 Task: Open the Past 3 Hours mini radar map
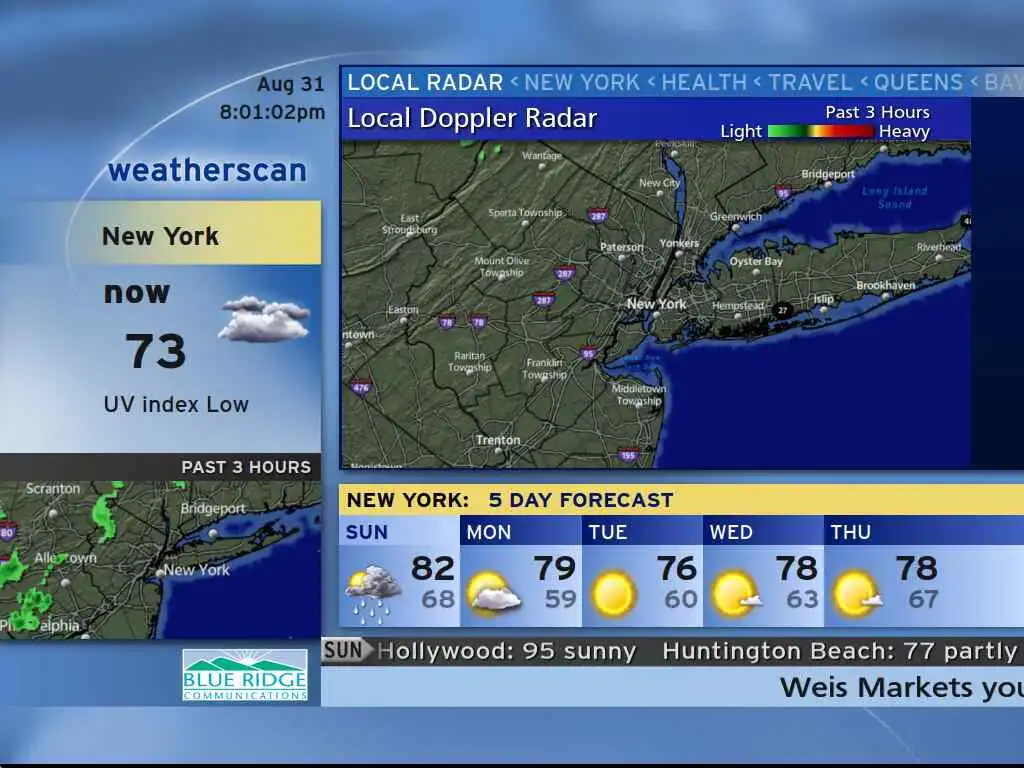click(160, 560)
